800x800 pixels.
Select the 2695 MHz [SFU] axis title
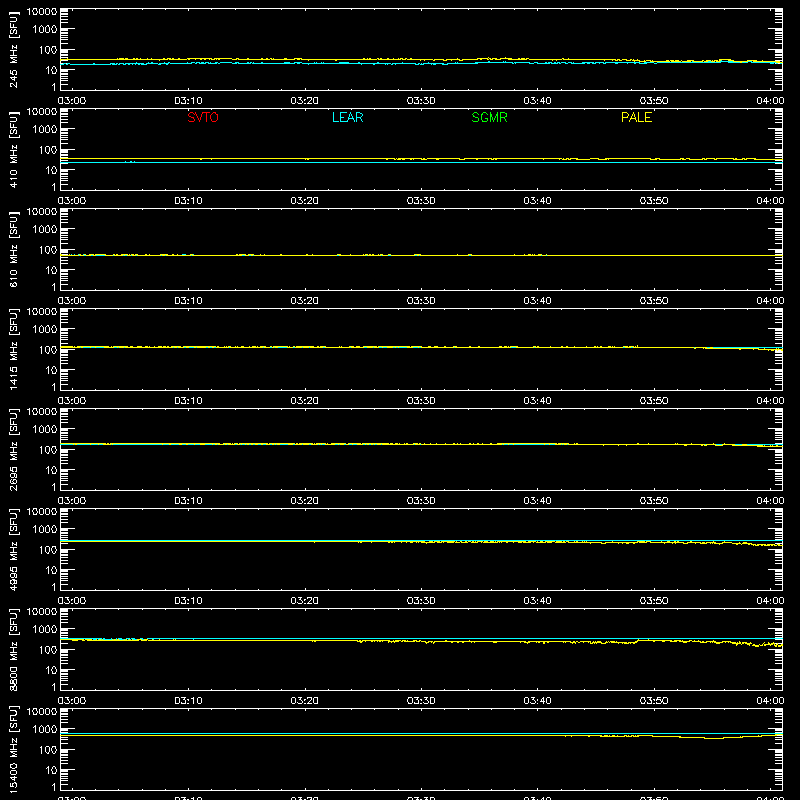tap(13, 449)
